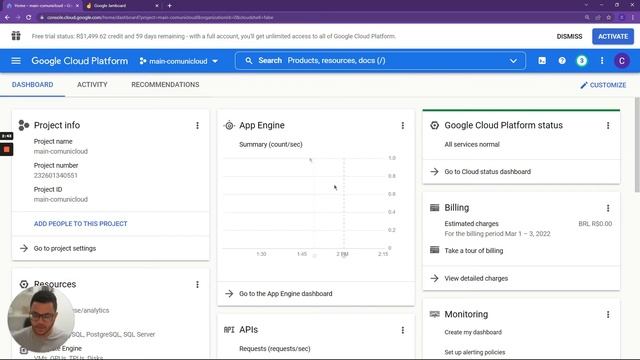Open Project info card options menu
640x360 pixels.
click(198, 125)
